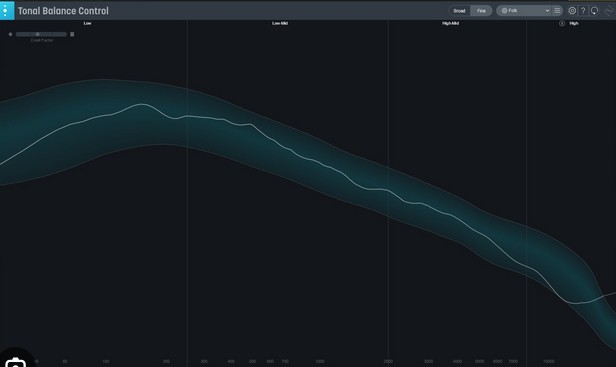Screen dimensions: 616x367
Task: Click the 2000 frequency axis label
Action: (x=388, y=361)
